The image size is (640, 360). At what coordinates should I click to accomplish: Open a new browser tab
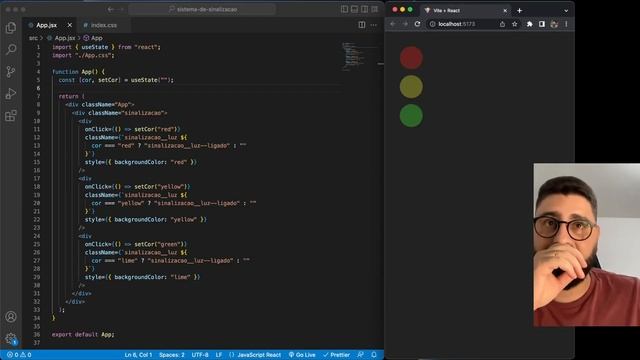point(520,10)
